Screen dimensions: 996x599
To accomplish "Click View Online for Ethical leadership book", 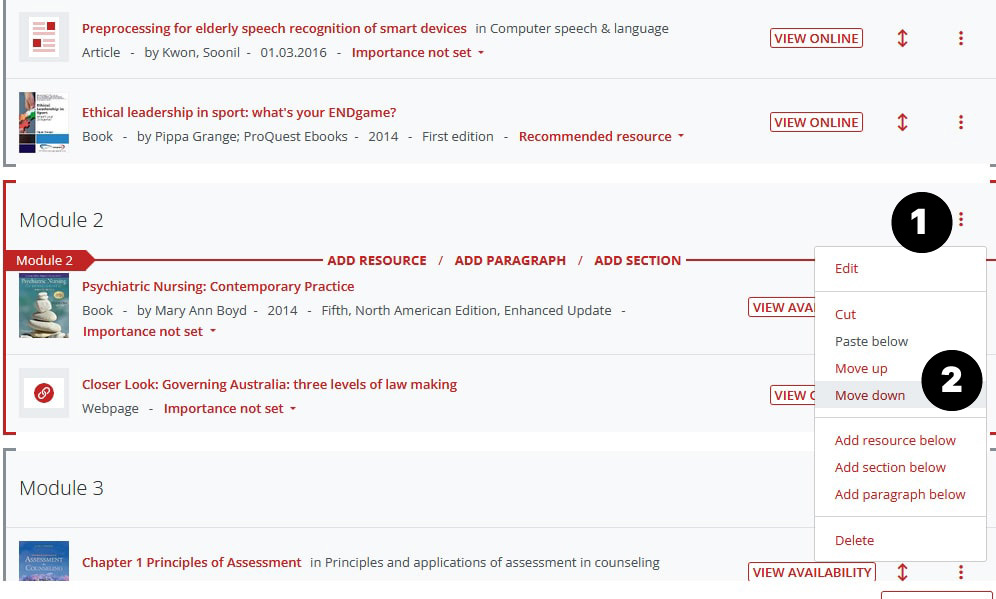I will coord(816,122).
